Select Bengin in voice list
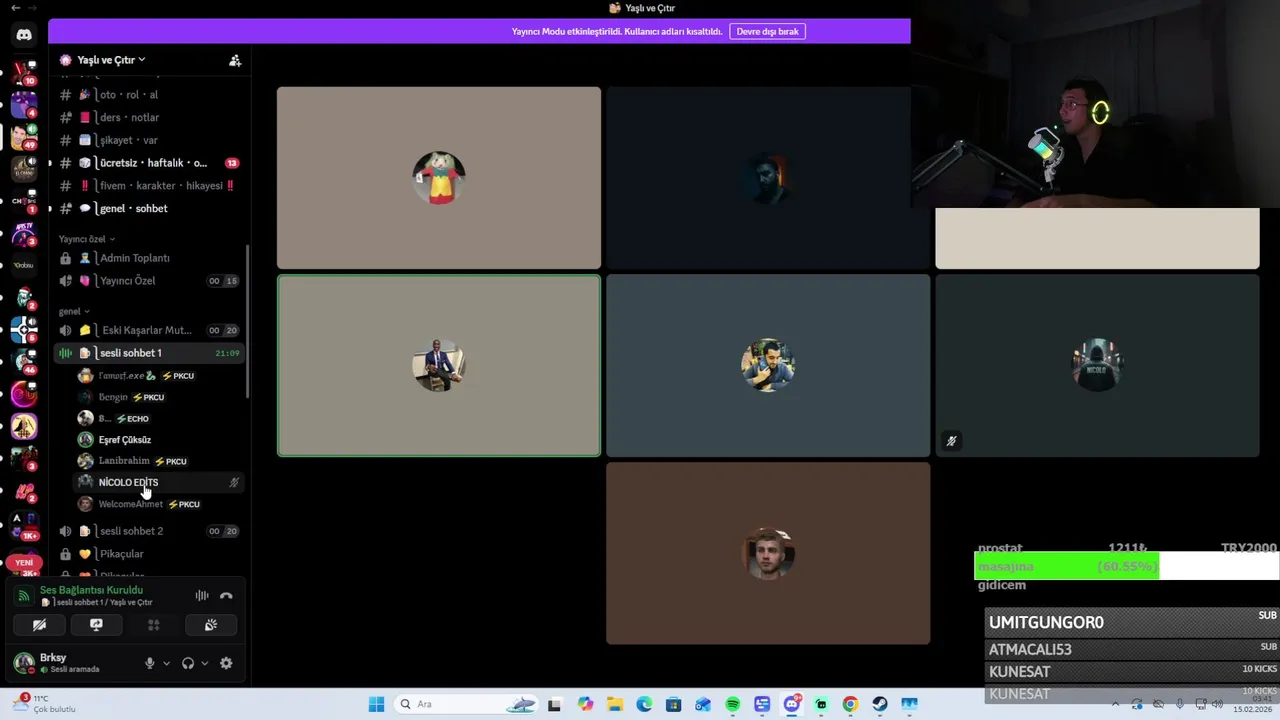Image resolution: width=1280 pixels, height=720 pixels. pyautogui.click(x=158, y=397)
